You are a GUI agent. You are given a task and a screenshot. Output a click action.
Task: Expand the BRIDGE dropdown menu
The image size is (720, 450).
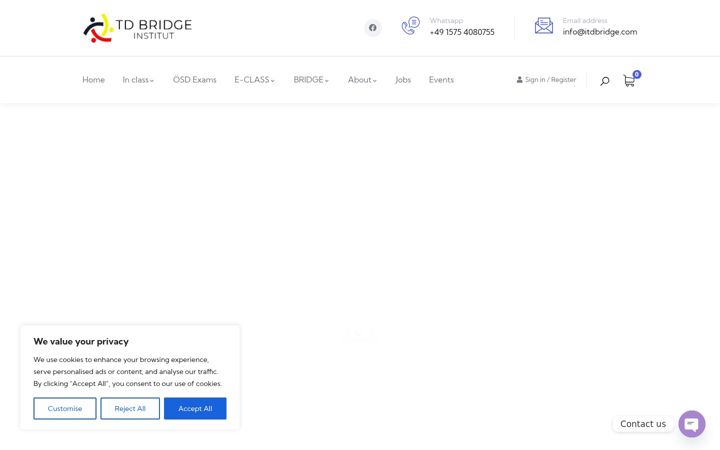(x=311, y=80)
